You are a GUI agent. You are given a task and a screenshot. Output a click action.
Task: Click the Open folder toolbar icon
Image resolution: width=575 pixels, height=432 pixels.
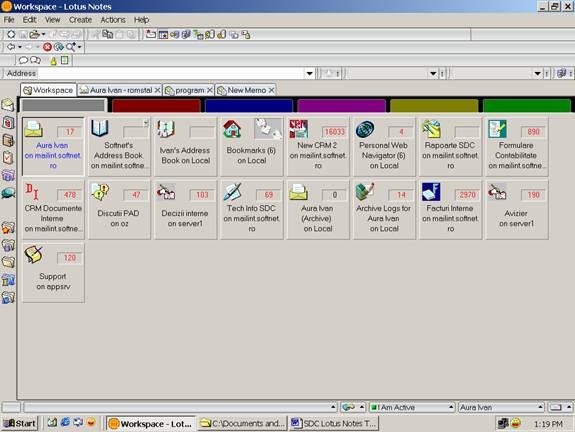coord(34,34)
